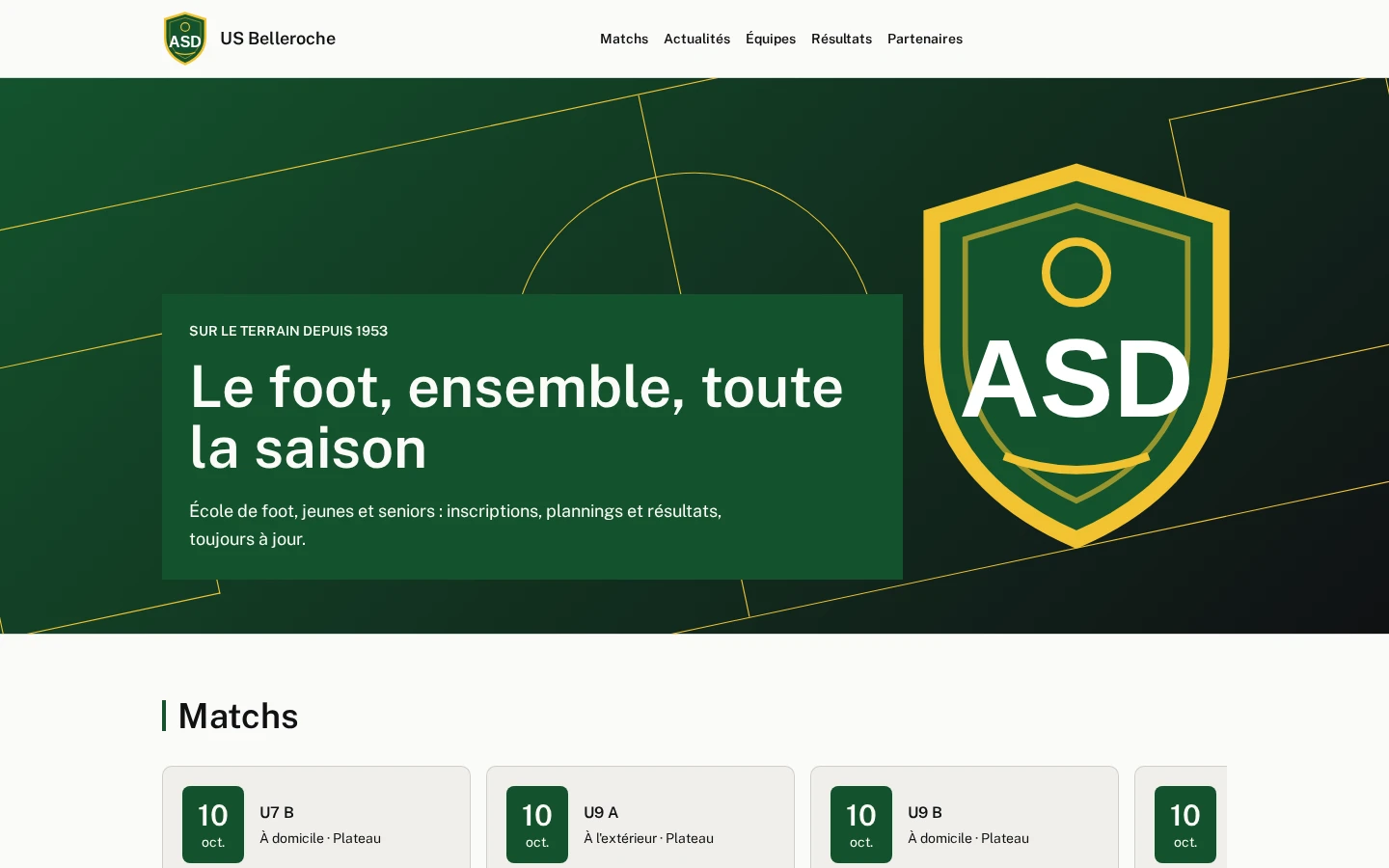
Task: Click the large ASD crest in hero
Action: (1076, 356)
